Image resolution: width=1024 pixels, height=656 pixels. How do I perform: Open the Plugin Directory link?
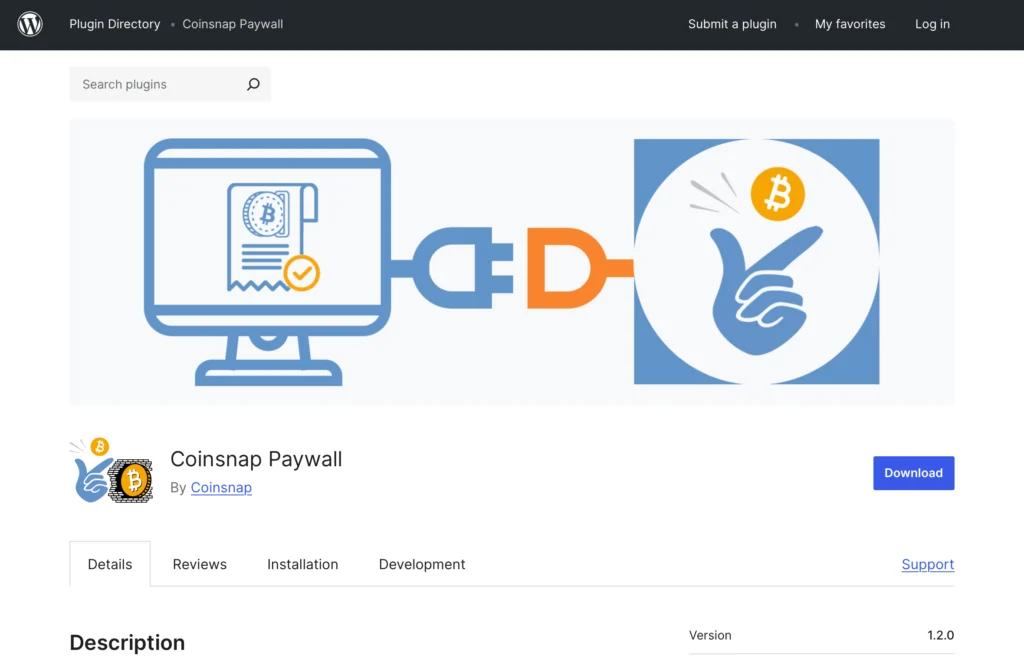click(x=115, y=24)
